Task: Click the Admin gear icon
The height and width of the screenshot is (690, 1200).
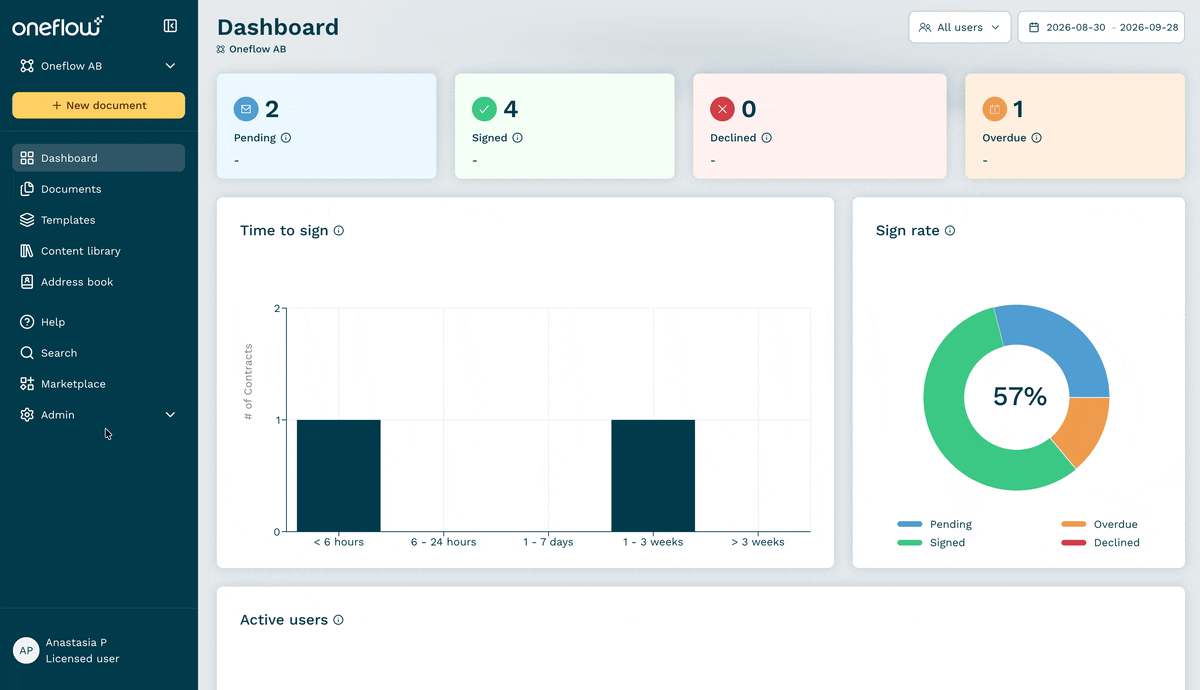Action: tap(27, 415)
